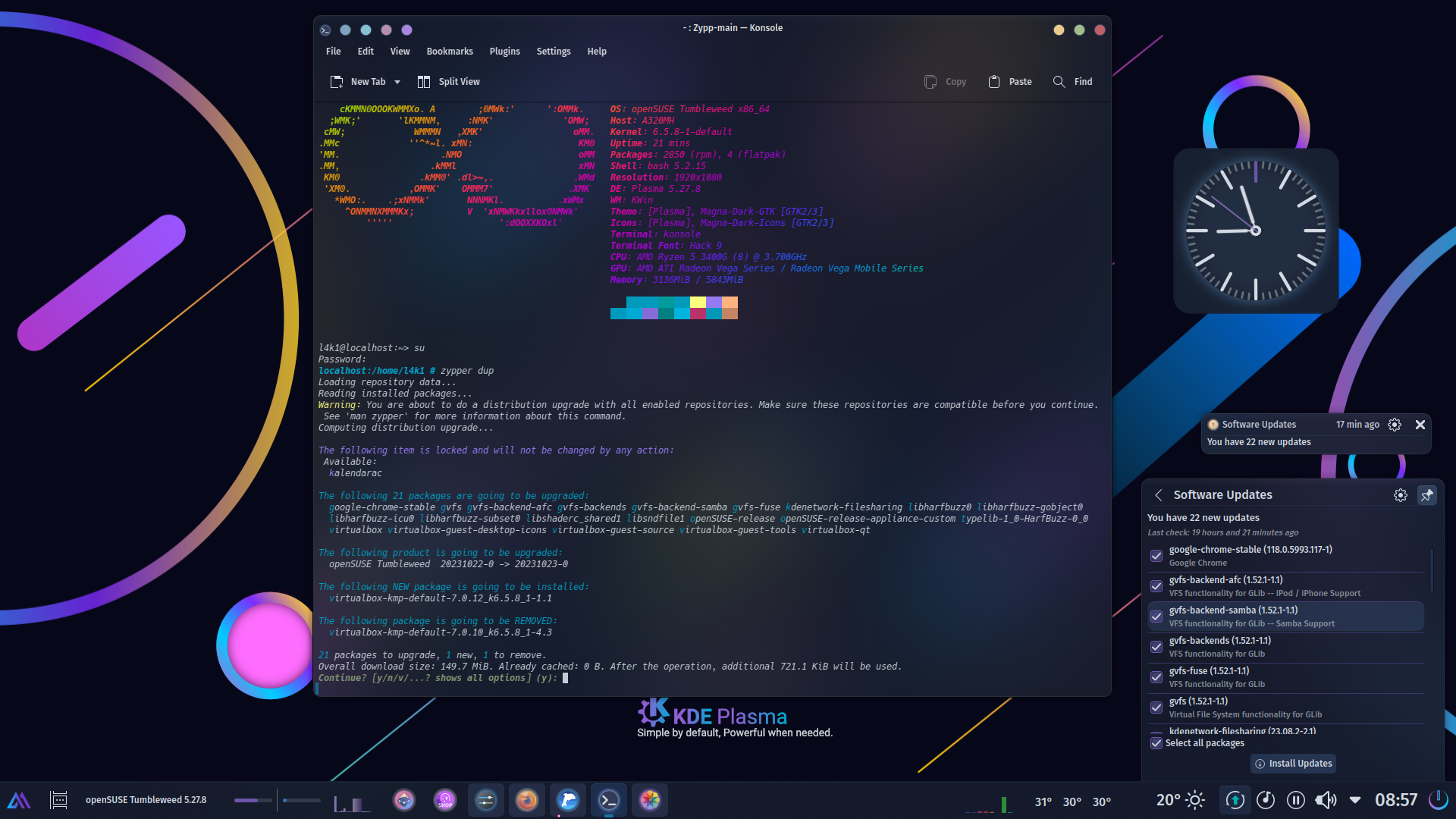Uncheck gvfs-fuse update checkbox

click(1156, 677)
